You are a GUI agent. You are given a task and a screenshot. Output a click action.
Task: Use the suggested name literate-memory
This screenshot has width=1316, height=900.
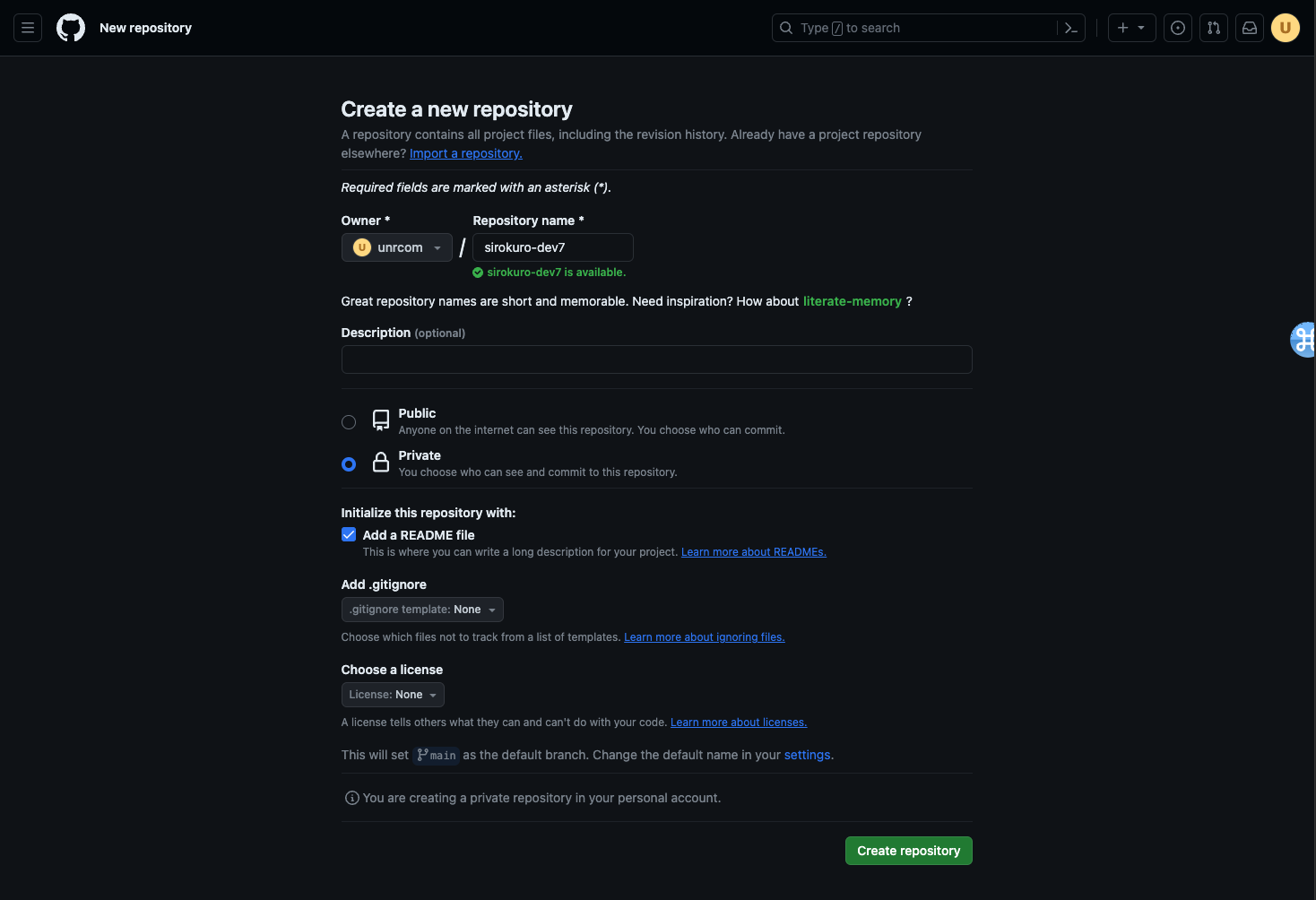(x=852, y=301)
